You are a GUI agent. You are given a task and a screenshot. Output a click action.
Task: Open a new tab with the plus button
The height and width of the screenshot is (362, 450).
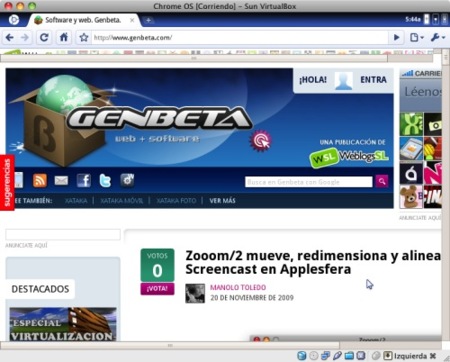(x=148, y=20)
